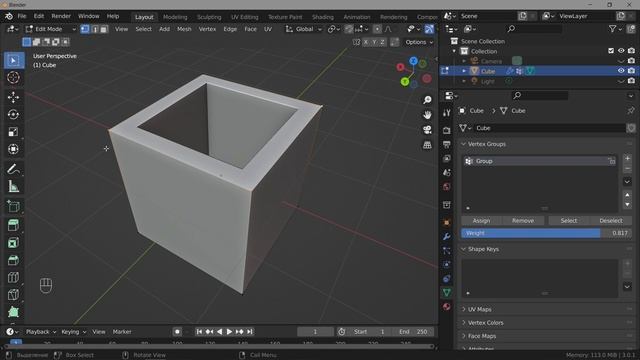Toggle Collection exclude checkbox
The width and height of the screenshot is (640, 360).
[x=611, y=51]
